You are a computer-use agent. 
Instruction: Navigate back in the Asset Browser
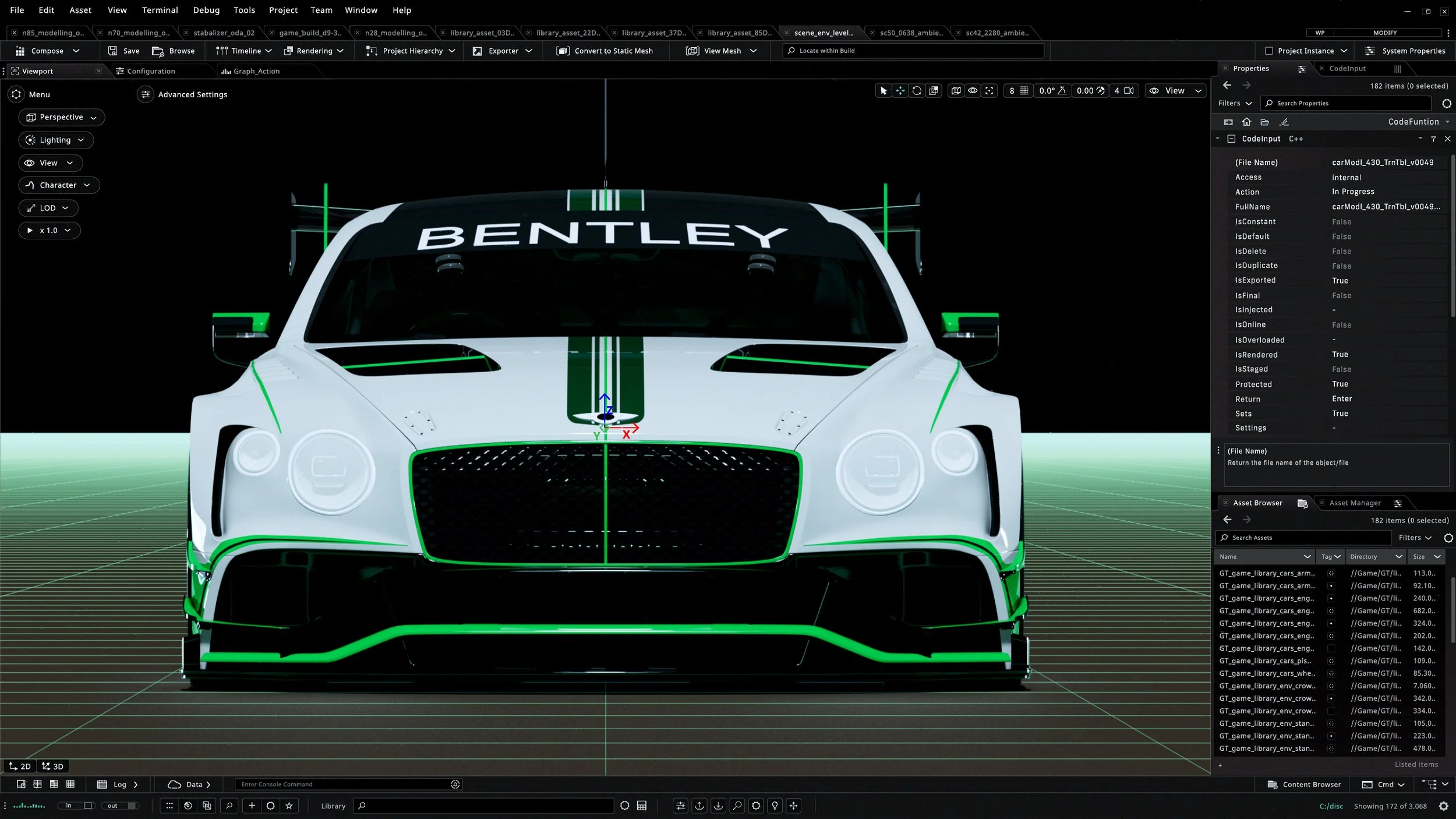pyautogui.click(x=1228, y=520)
